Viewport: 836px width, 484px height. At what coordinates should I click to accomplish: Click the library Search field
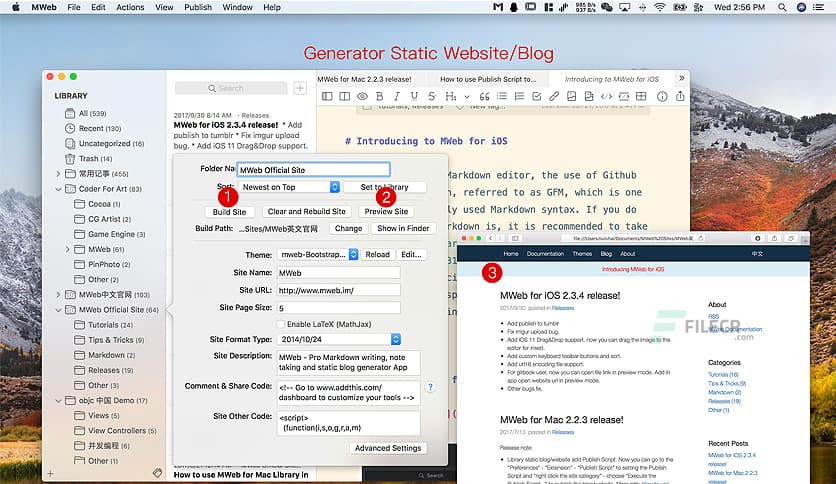[x=231, y=88]
